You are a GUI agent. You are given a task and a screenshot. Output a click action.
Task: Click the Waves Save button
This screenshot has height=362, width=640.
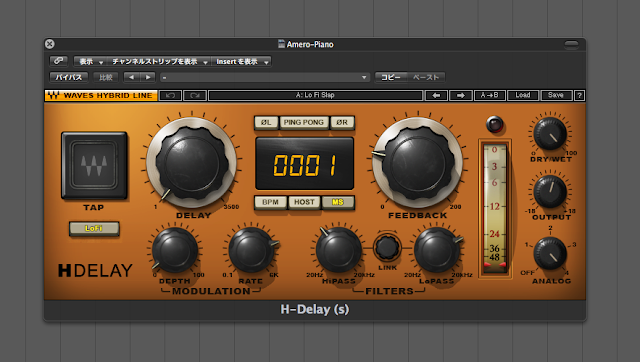[556, 95]
